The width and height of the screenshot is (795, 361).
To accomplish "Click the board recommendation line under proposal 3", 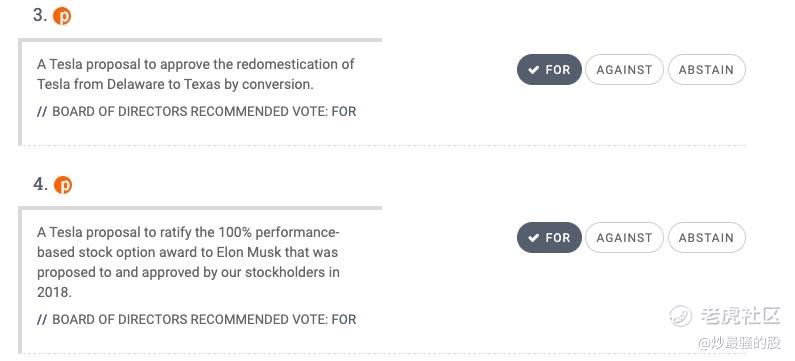I will point(197,112).
